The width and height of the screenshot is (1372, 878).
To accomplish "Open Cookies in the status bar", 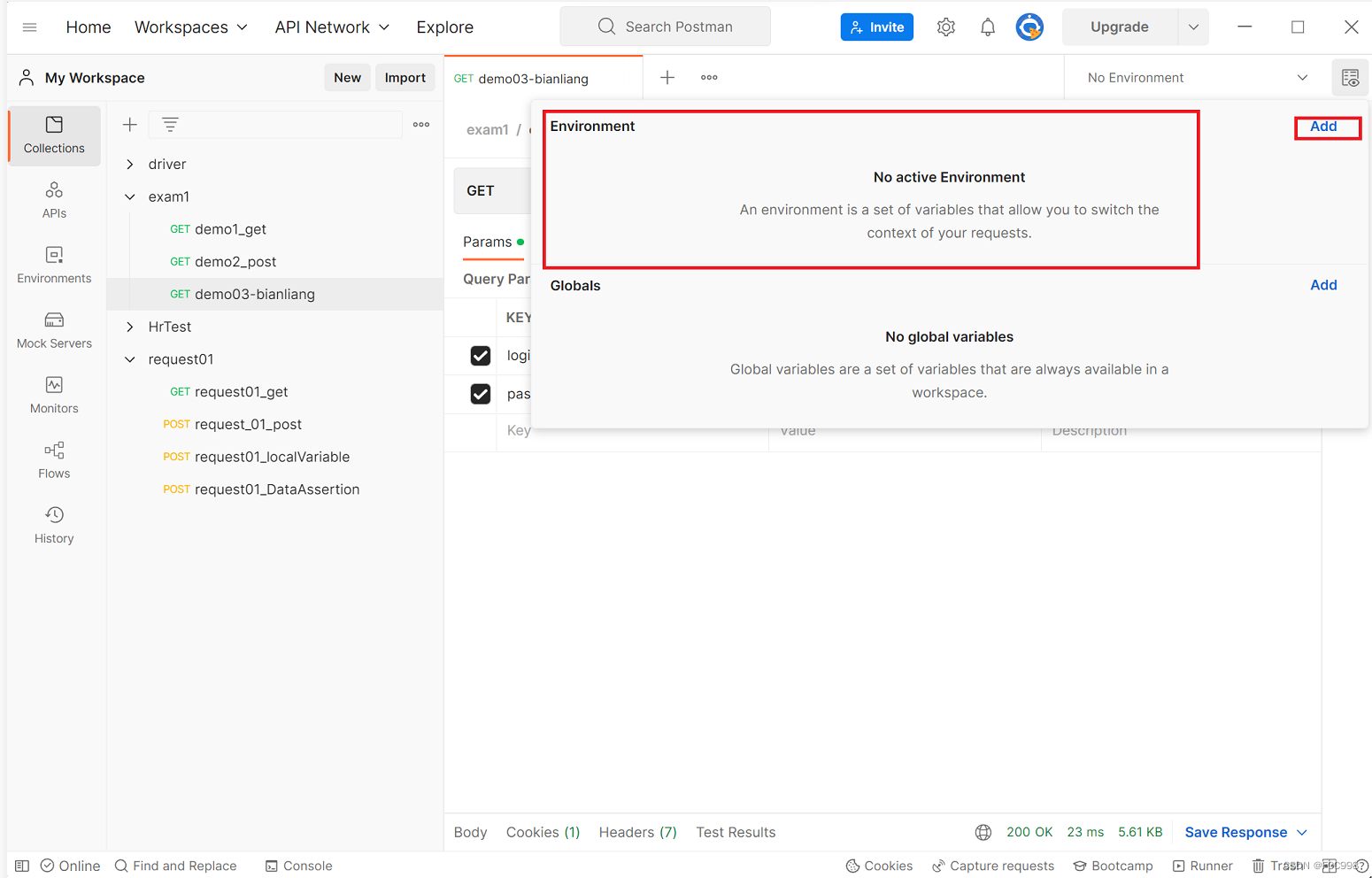I will pyautogui.click(x=879, y=866).
